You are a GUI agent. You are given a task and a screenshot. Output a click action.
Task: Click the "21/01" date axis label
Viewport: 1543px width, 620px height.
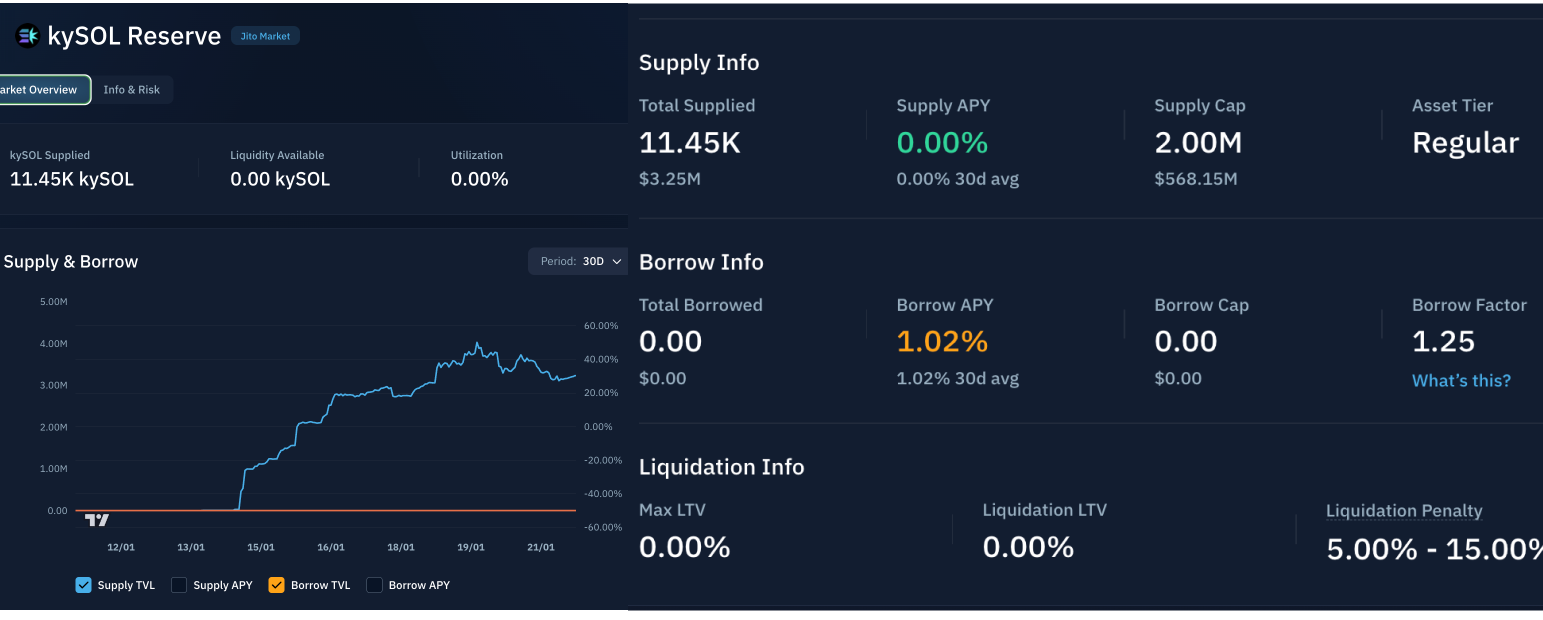541,547
